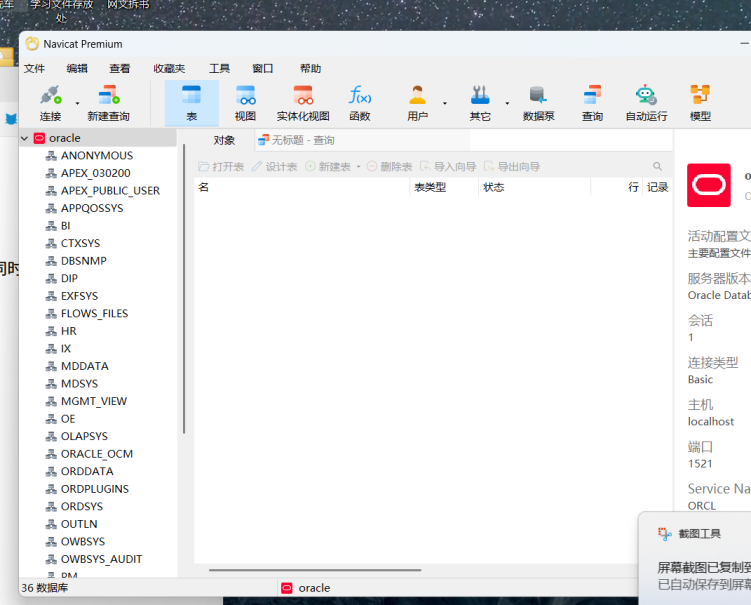Select the CTXSYS schema

point(80,243)
